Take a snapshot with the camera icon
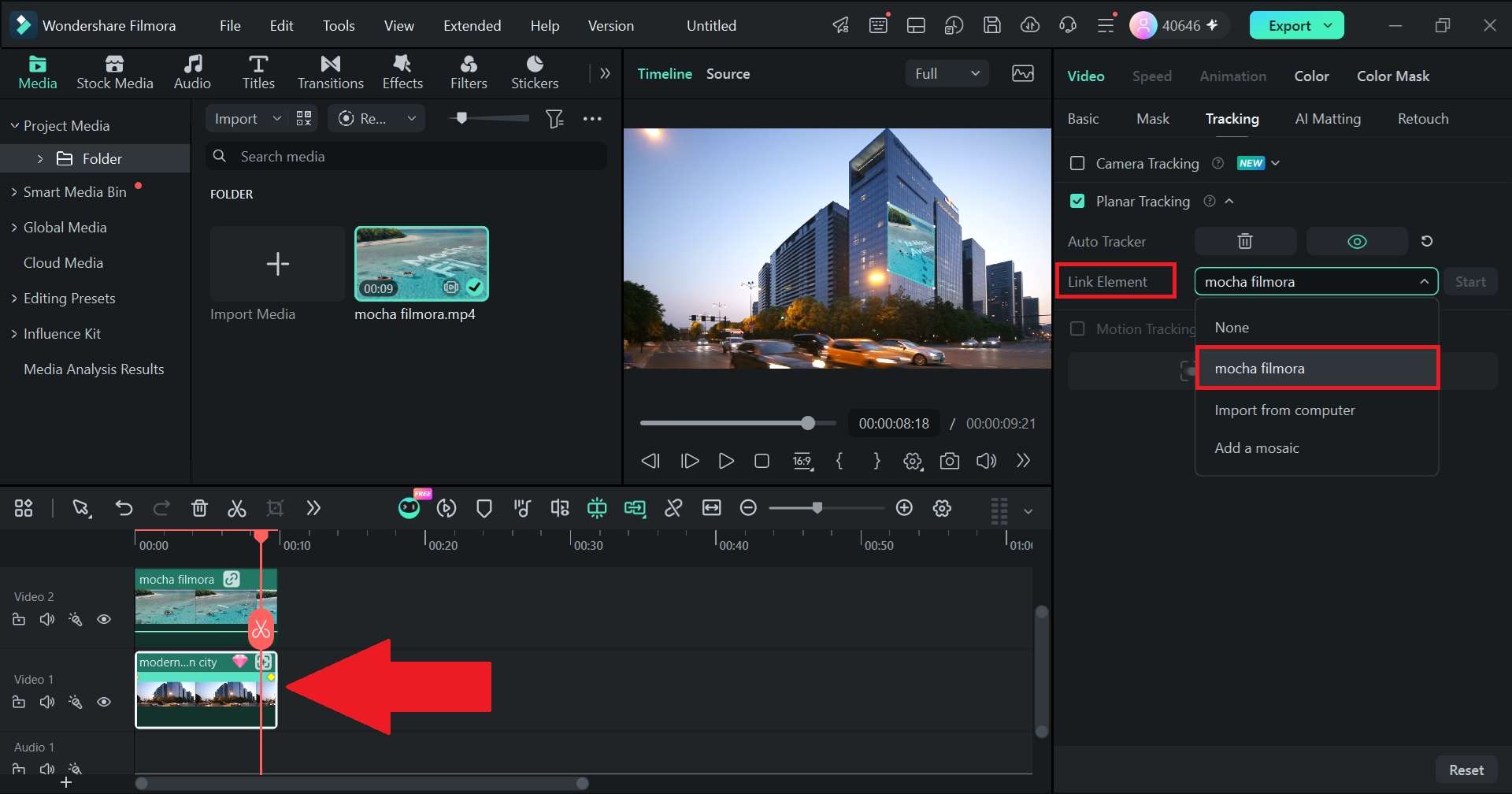The image size is (1512, 794). tap(950, 461)
